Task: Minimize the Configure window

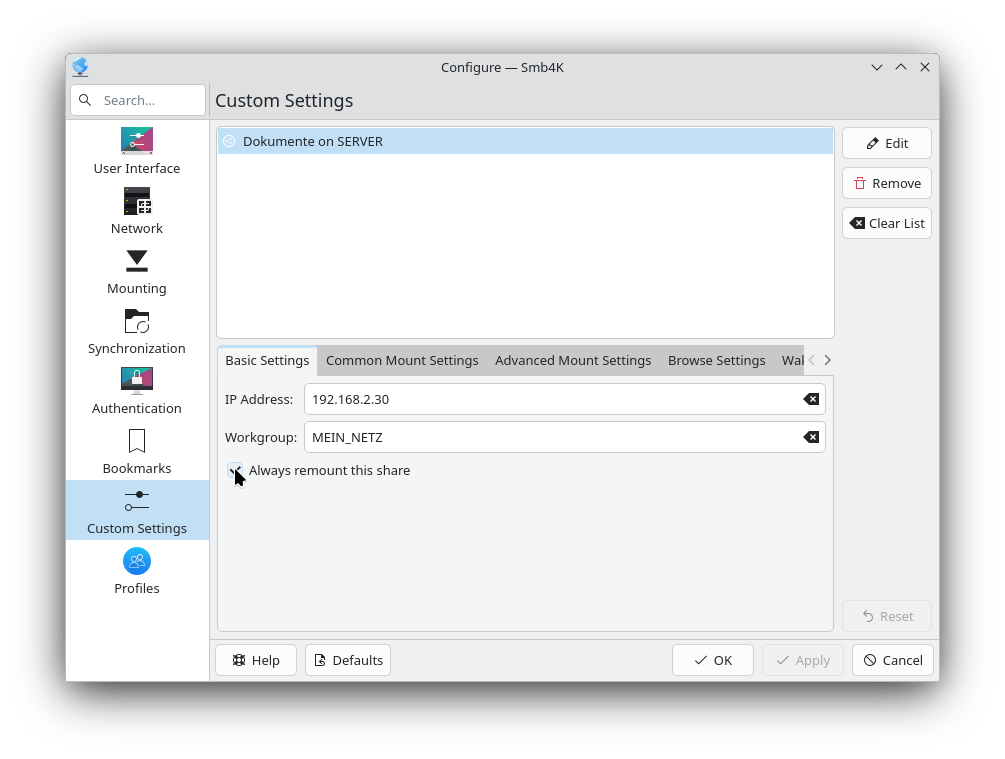Action: [x=877, y=67]
